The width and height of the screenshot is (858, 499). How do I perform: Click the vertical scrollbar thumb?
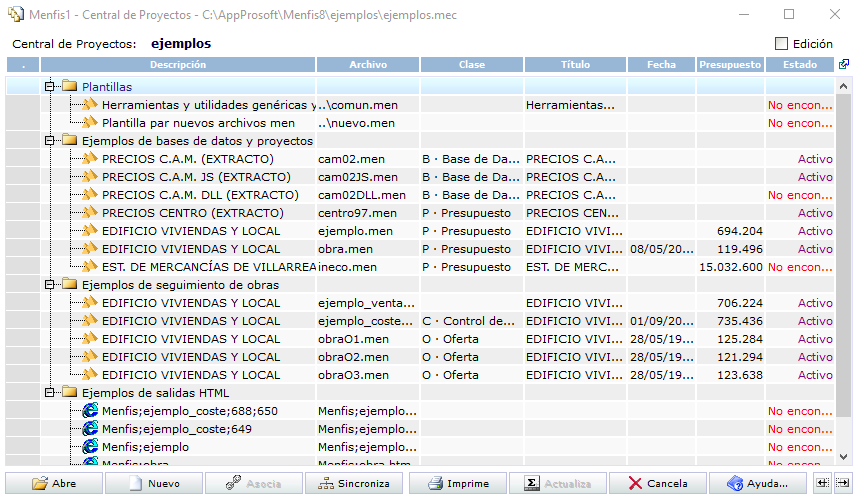843,254
